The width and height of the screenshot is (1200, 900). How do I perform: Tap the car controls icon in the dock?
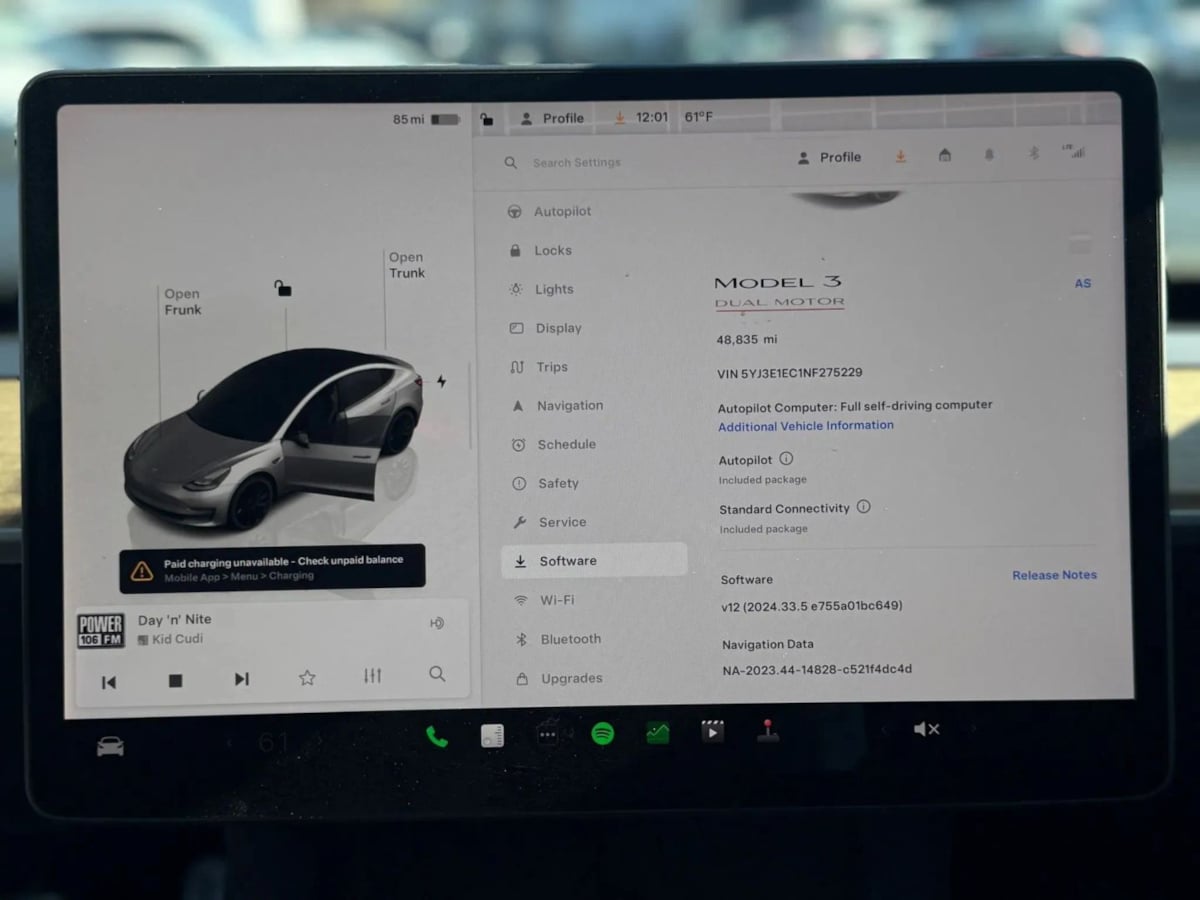click(110, 746)
